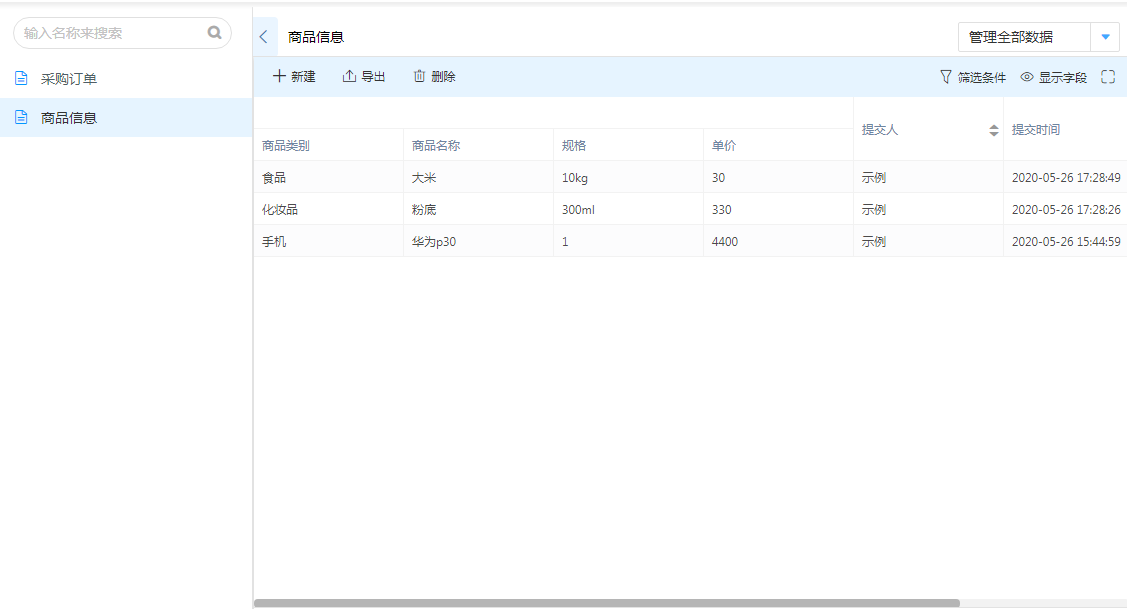Click the 管理全部数据 text box
Viewport: 1127px width, 609px height.
tap(1023, 37)
